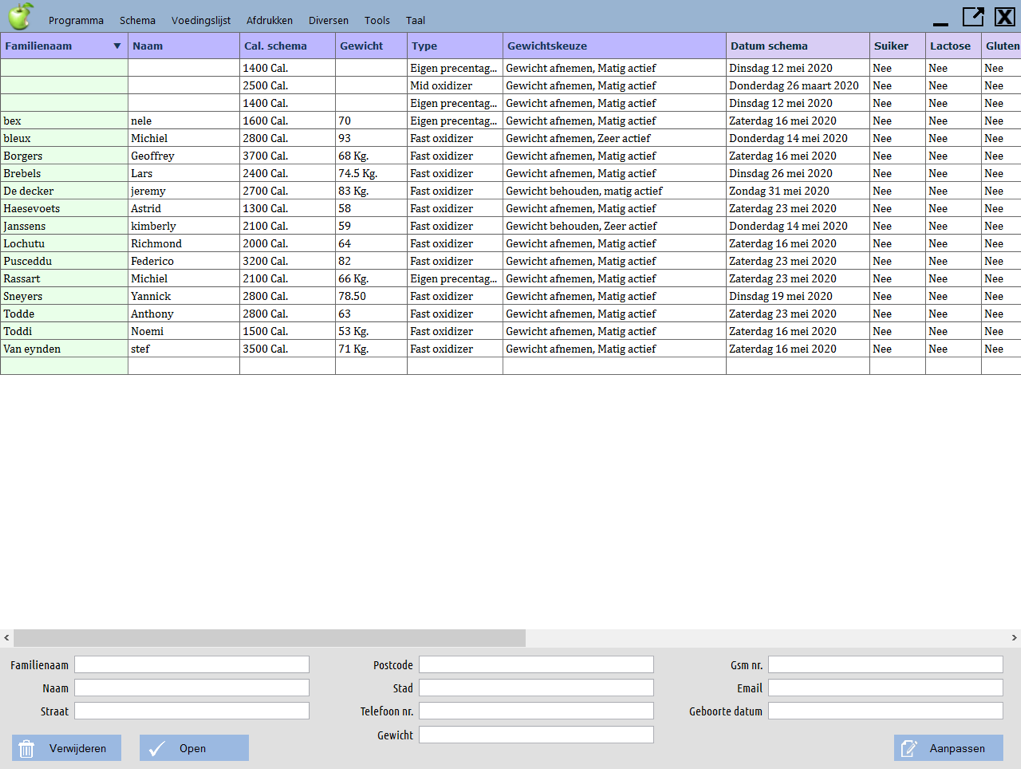
Task: Click the trash can icon on Verwijderen
Action: [27, 748]
